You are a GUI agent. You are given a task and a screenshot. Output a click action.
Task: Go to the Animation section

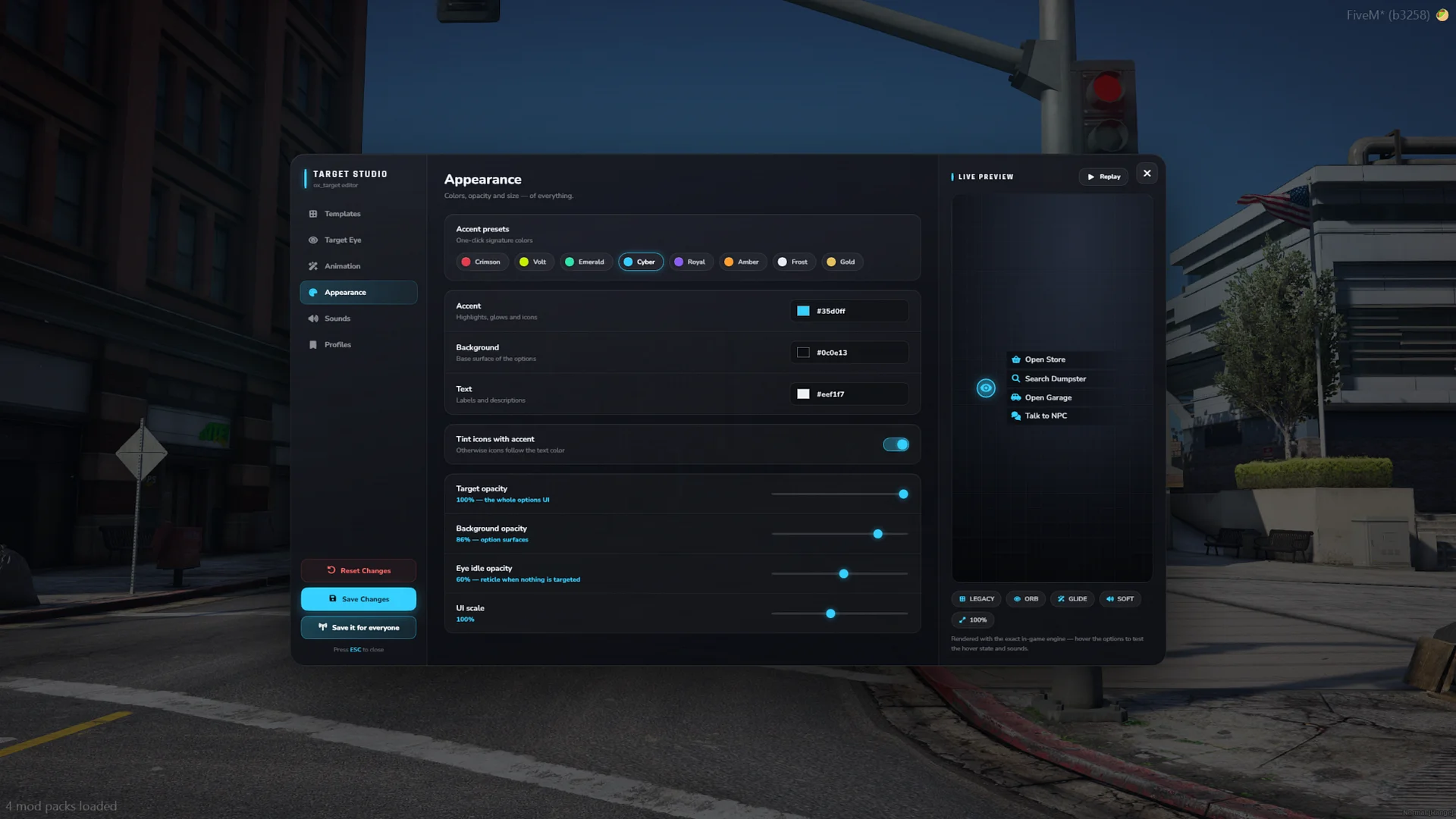pos(359,266)
